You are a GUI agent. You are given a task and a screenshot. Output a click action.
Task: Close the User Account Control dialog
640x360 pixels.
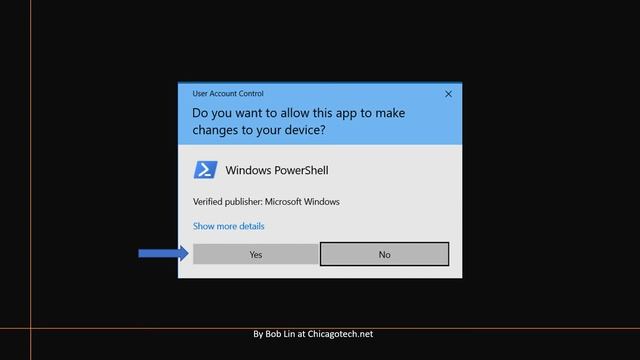coord(448,94)
